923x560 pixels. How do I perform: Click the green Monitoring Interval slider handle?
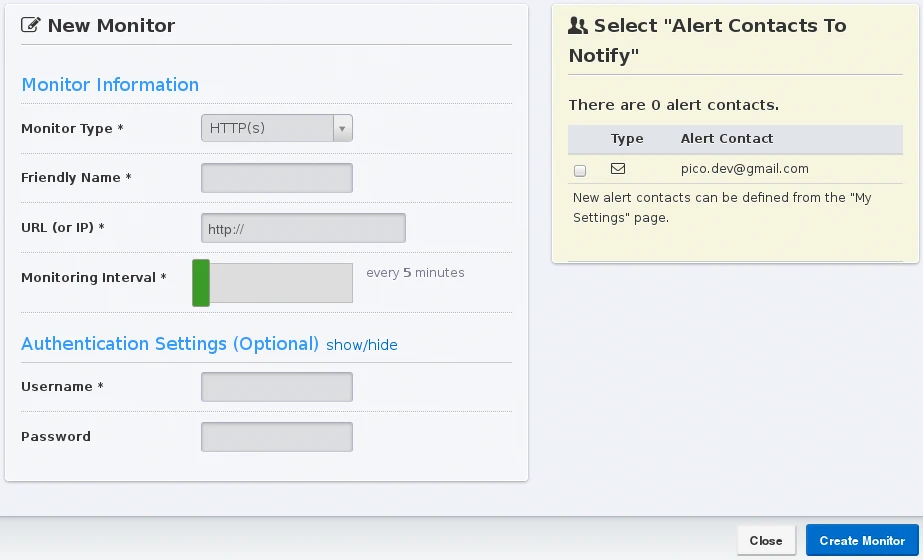(201, 283)
